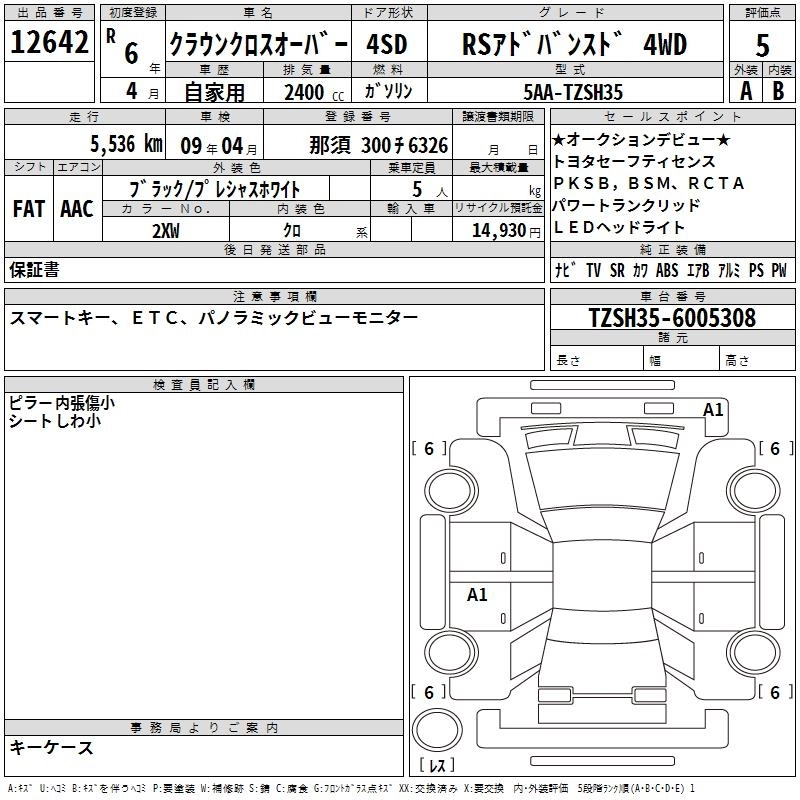Click the overall score 5 cell
Image resolution: width=800 pixels, height=800 pixels.
pyautogui.click(x=762, y=44)
